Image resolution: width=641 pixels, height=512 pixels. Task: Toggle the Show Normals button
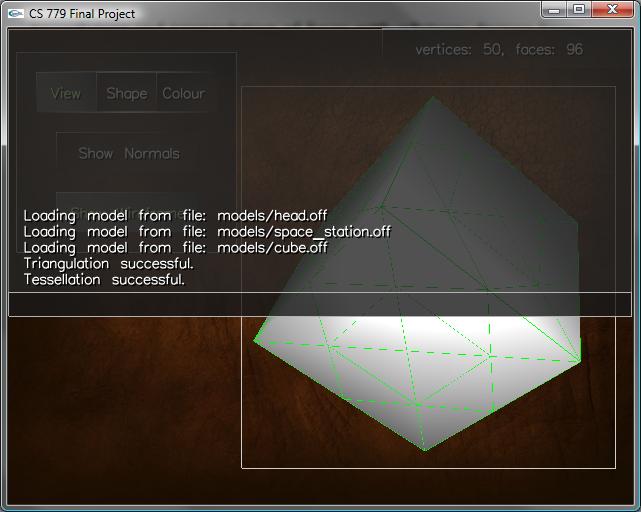click(129, 153)
